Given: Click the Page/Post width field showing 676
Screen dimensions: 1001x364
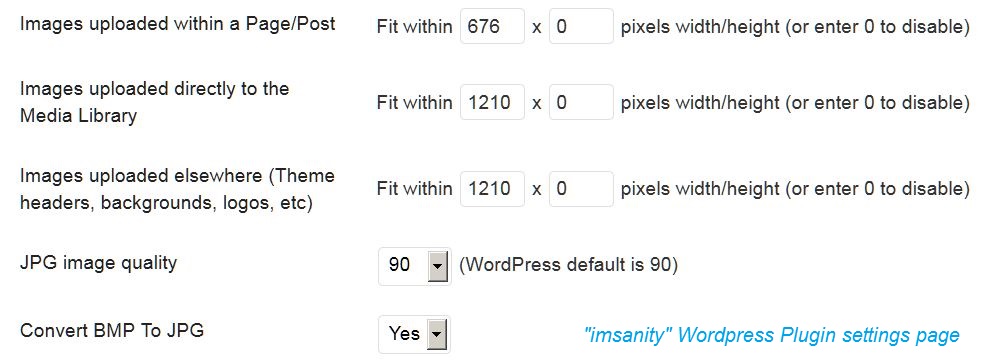Looking at the screenshot, I should 492,27.
